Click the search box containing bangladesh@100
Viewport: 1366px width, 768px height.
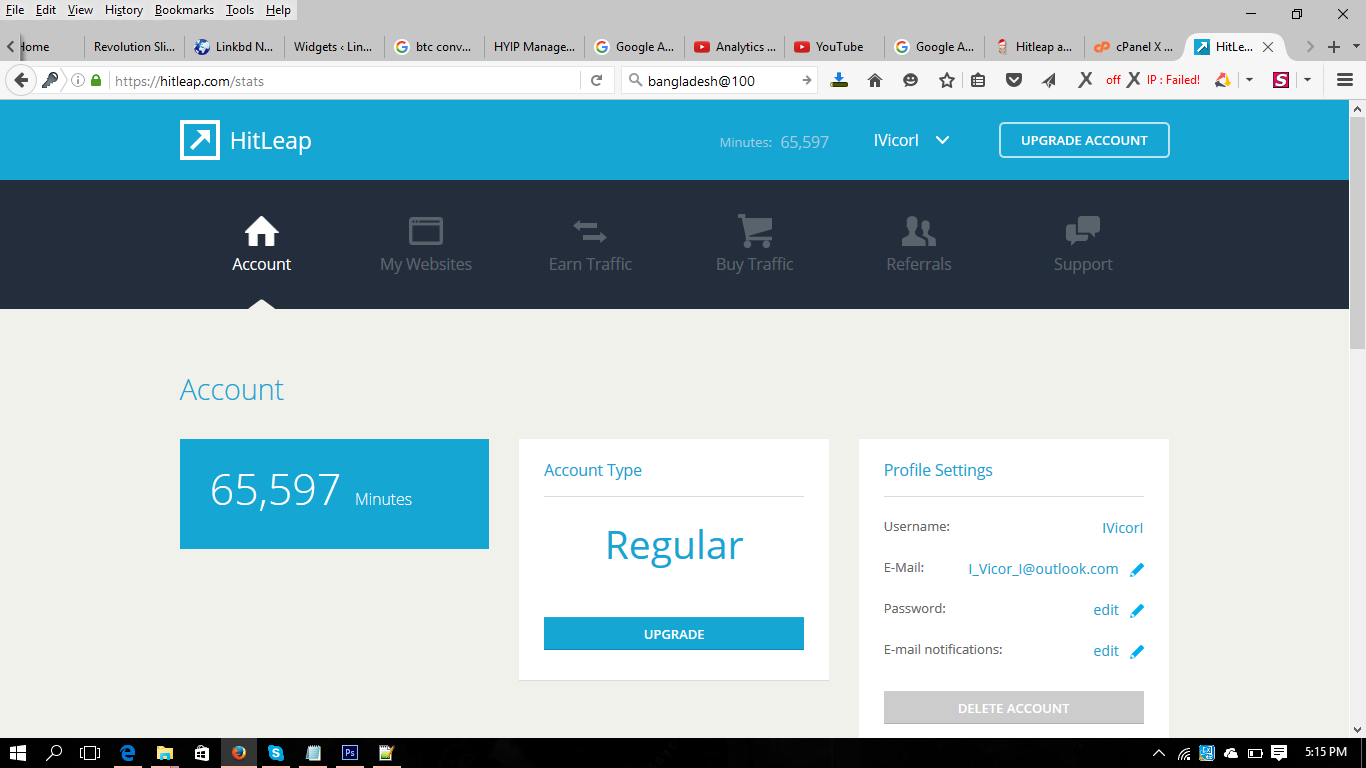720,80
